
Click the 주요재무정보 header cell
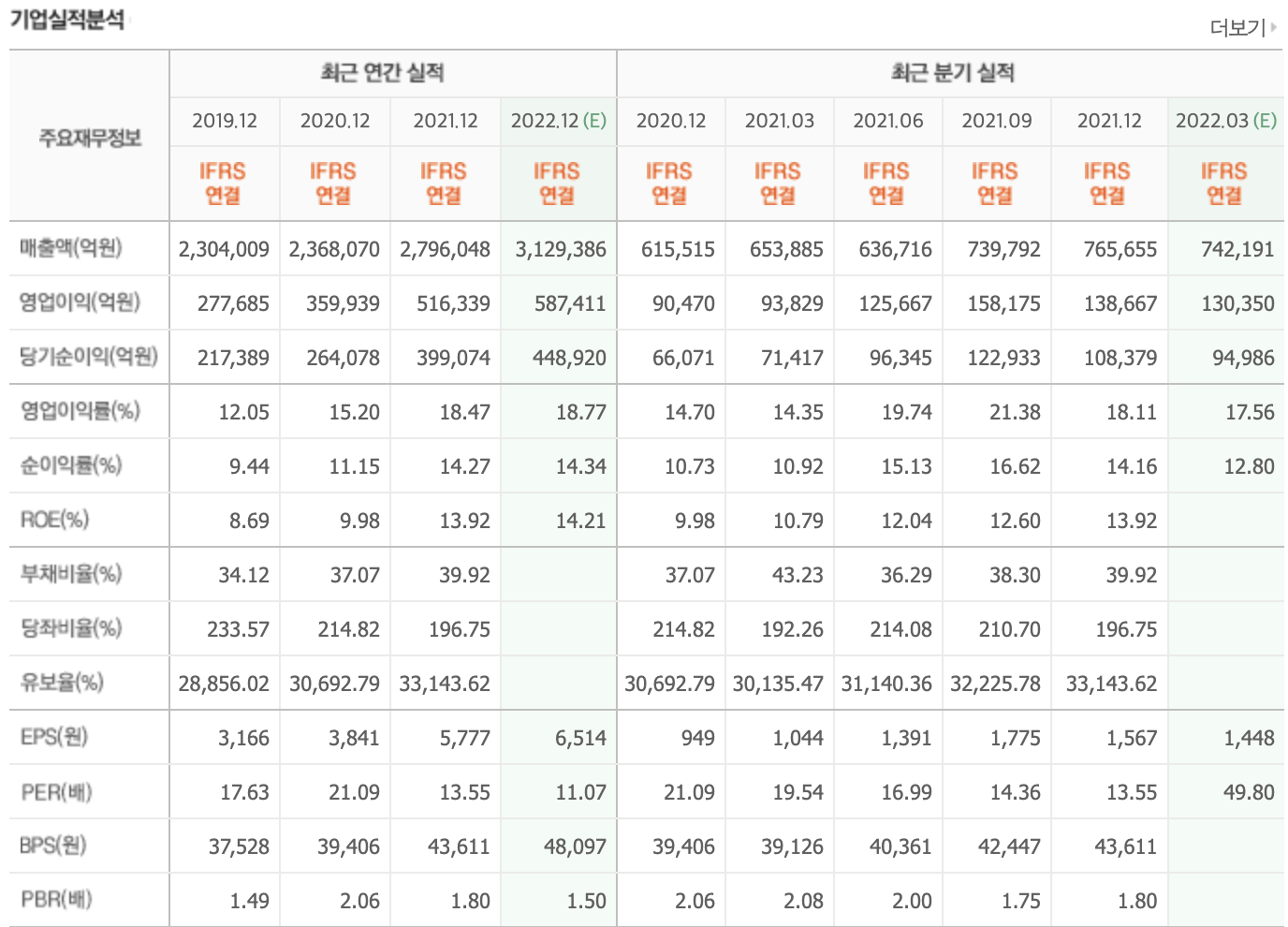tap(90, 138)
